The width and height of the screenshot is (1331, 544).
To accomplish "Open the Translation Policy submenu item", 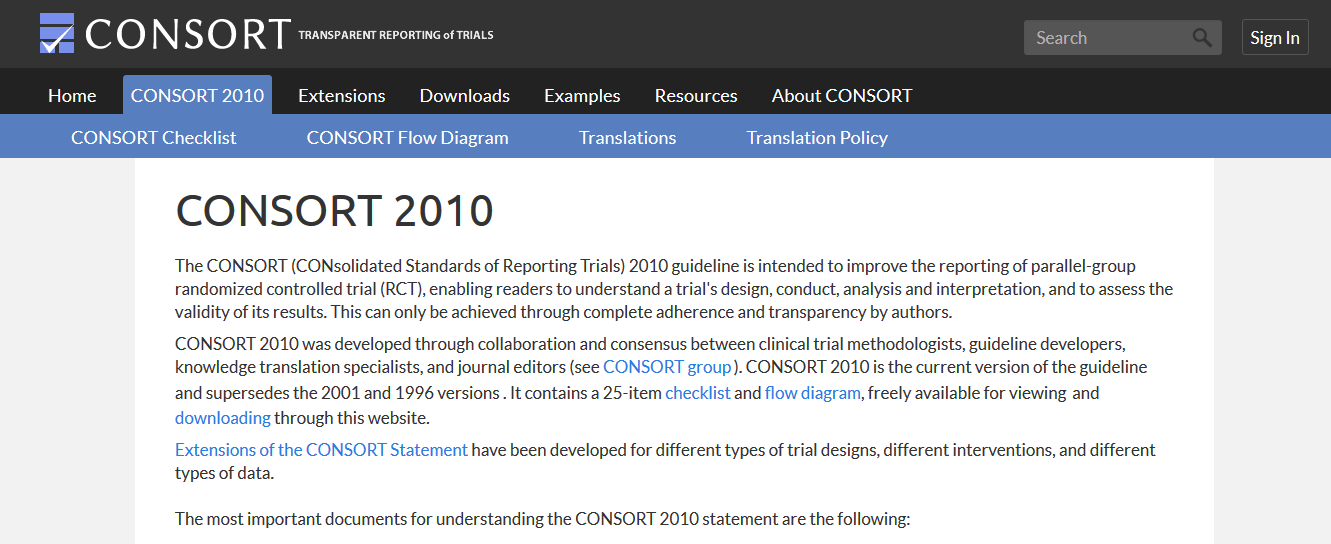I will [x=817, y=138].
